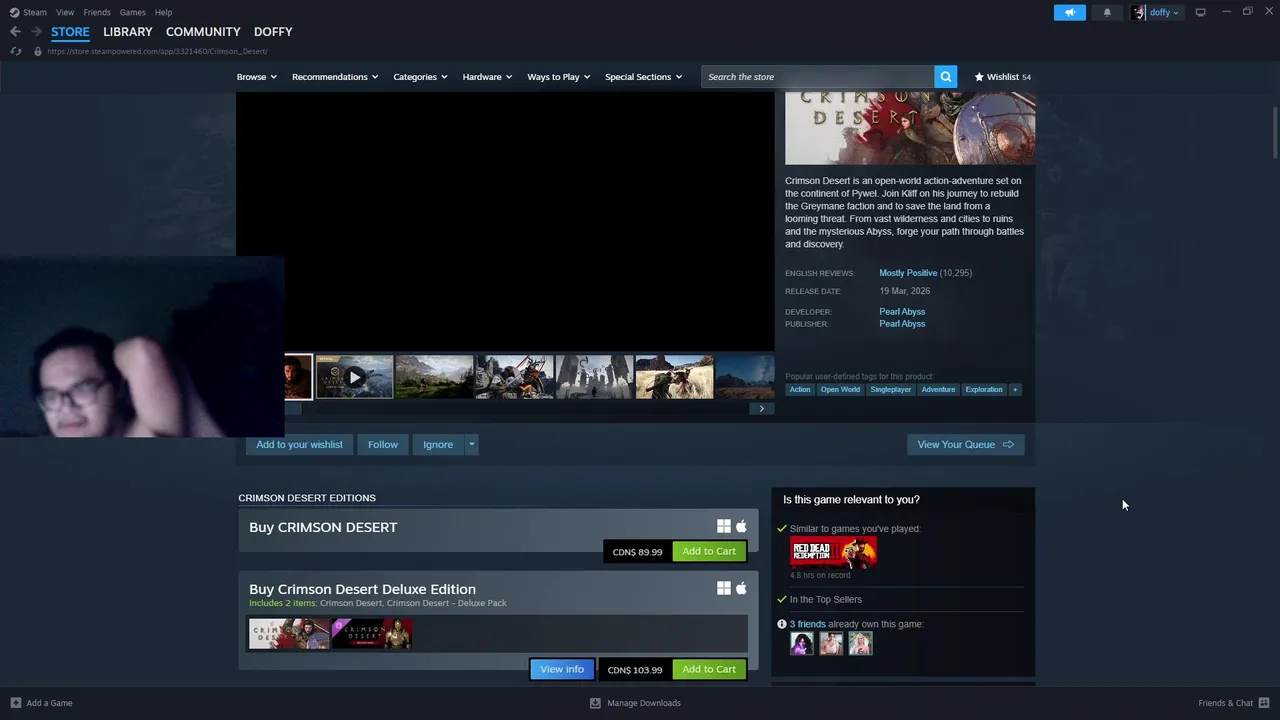Switch to Big Picture display icon

1200,12
